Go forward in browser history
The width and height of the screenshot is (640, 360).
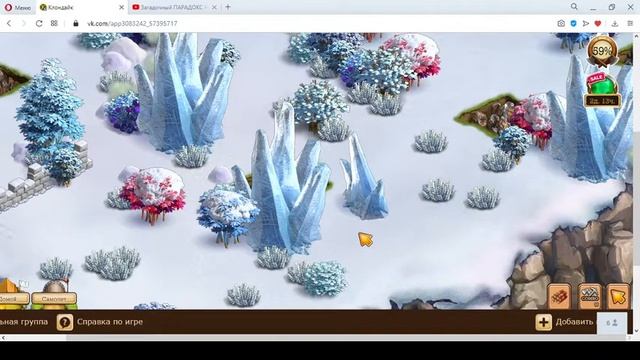[x=24, y=23]
